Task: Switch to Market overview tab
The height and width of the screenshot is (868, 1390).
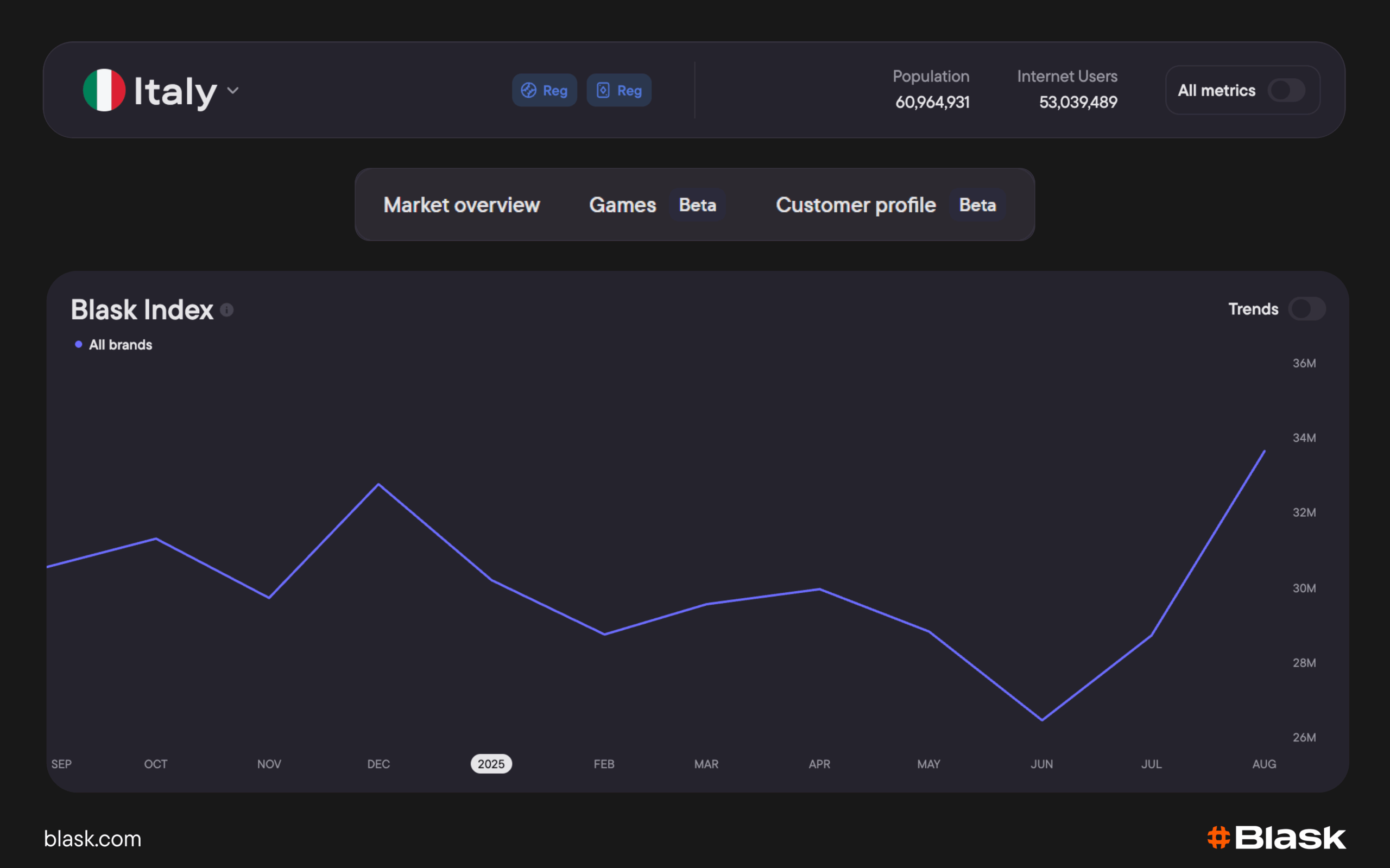Action: (462, 205)
